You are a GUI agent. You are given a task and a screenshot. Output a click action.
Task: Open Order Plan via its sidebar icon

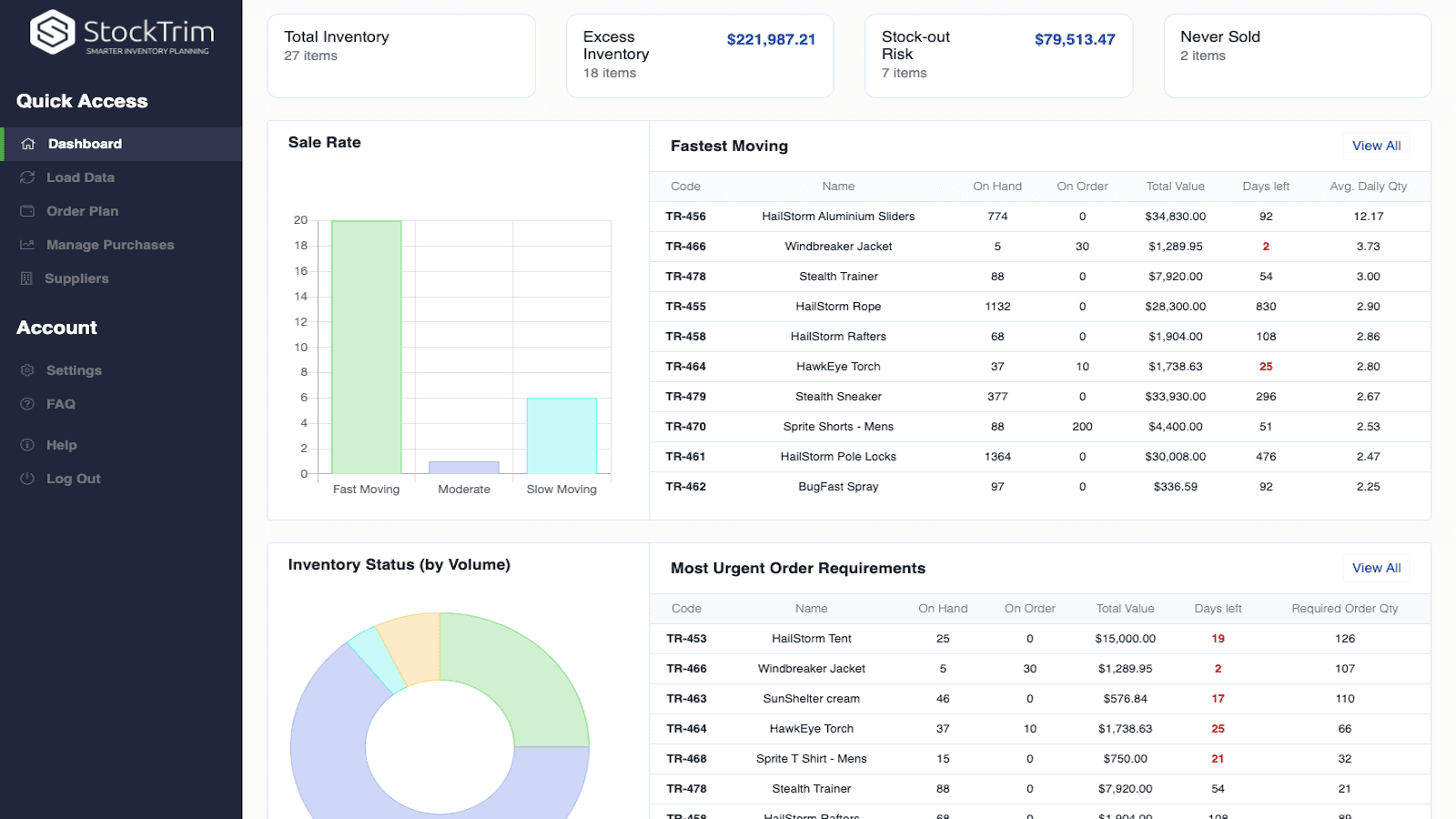click(26, 210)
